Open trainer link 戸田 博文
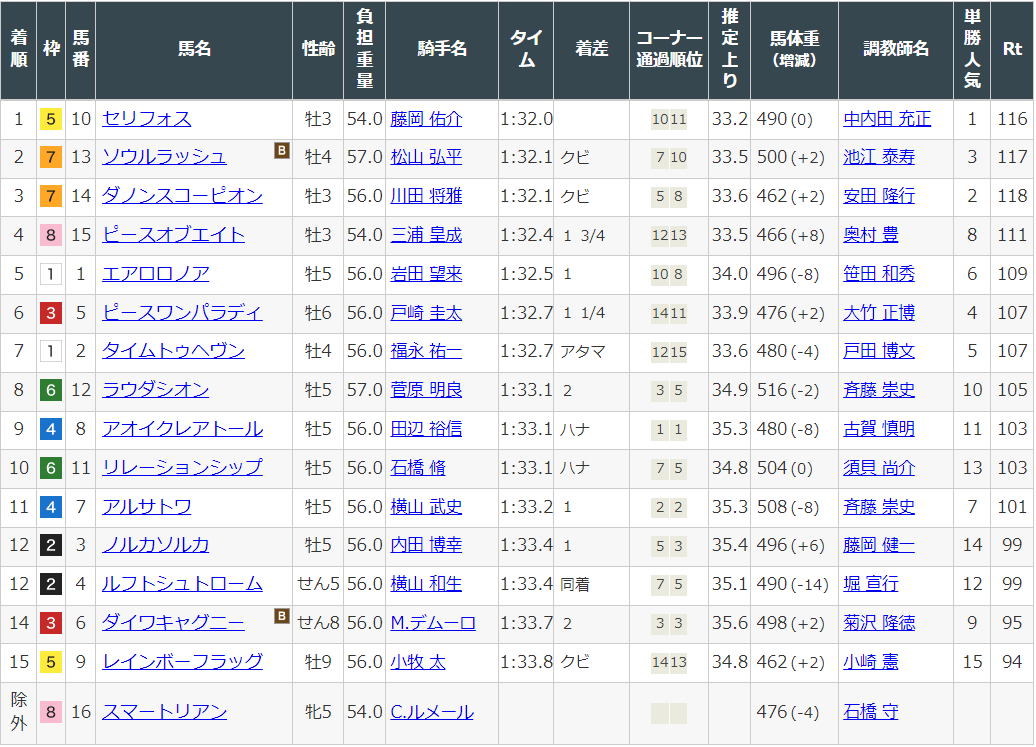The height and width of the screenshot is (747, 1036). pyautogui.click(x=879, y=351)
